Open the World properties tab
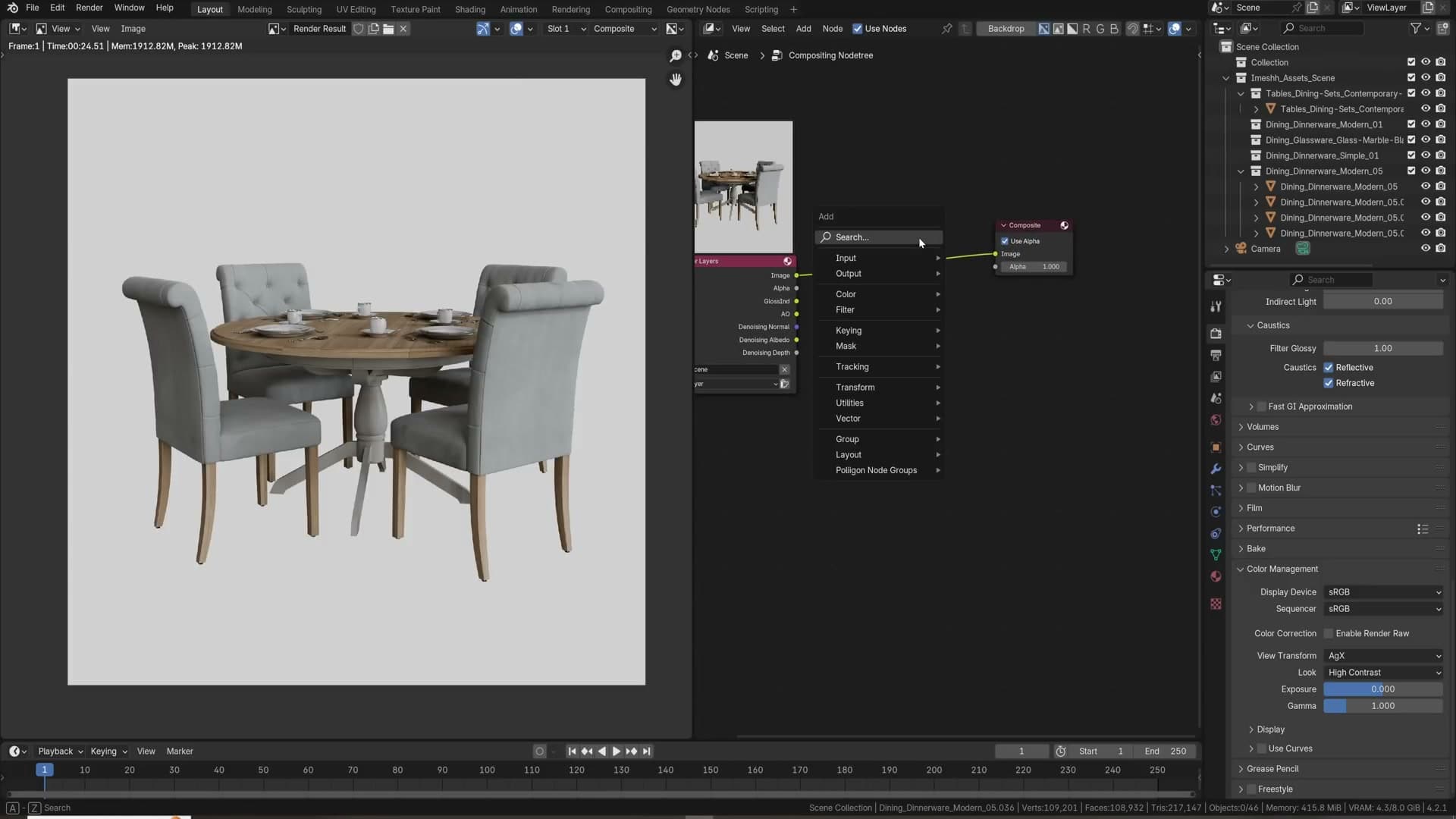 (x=1216, y=420)
